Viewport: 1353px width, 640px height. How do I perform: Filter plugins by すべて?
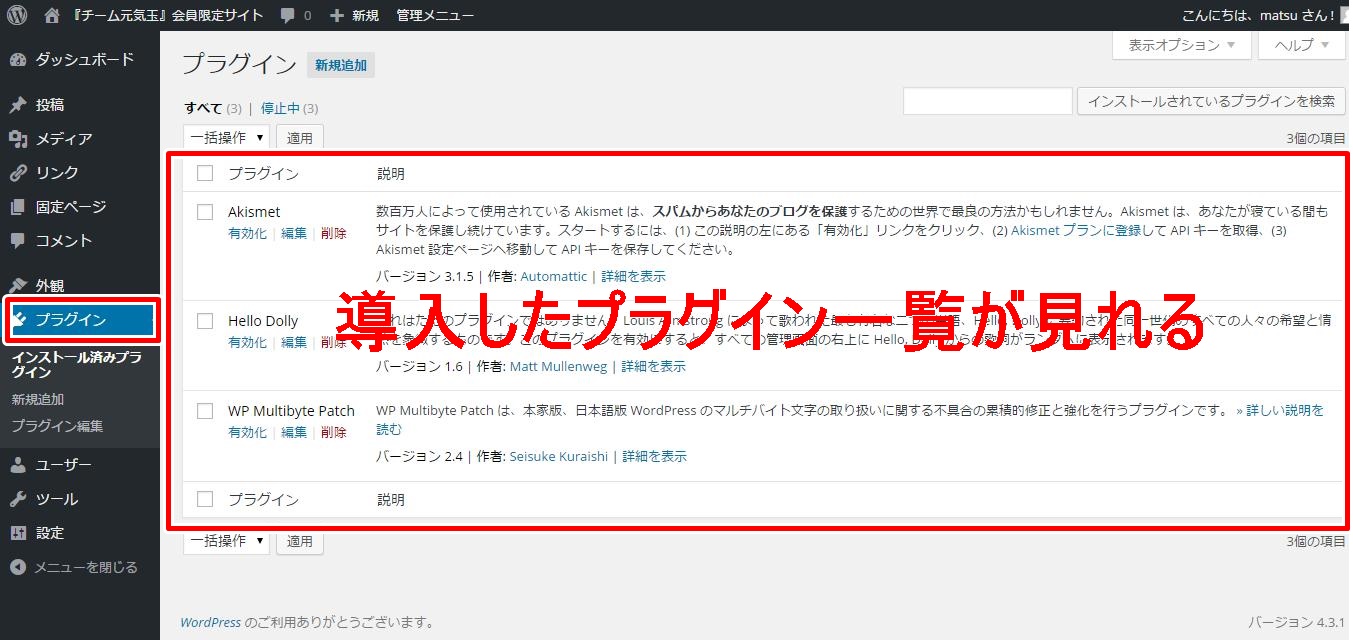click(x=203, y=108)
